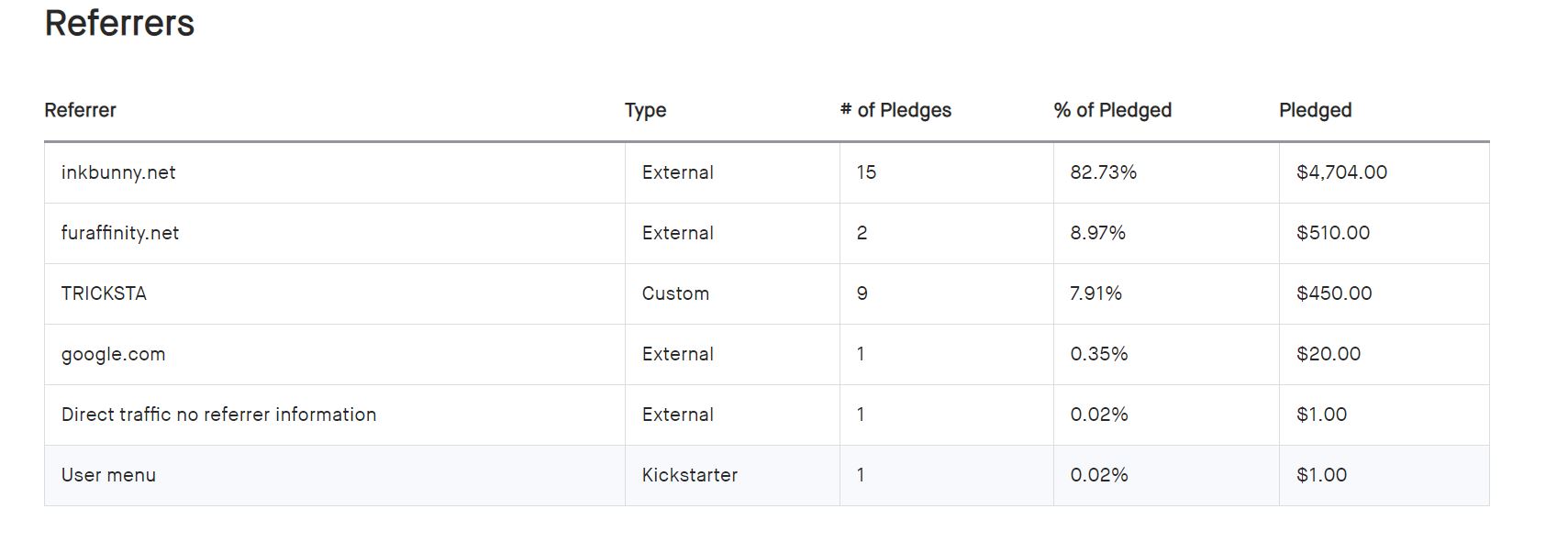Click Direct traffic no referrer information
This screenshot has width=1568, height=553.
218,415
